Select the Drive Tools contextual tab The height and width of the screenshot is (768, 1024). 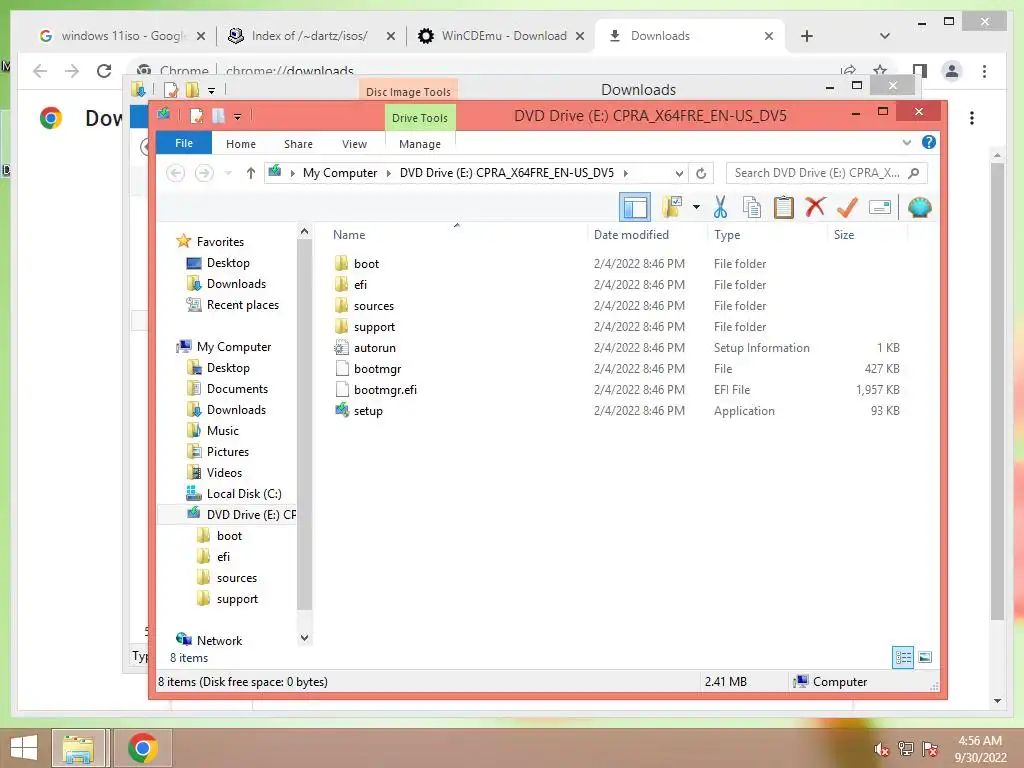(x=419, y=118)
